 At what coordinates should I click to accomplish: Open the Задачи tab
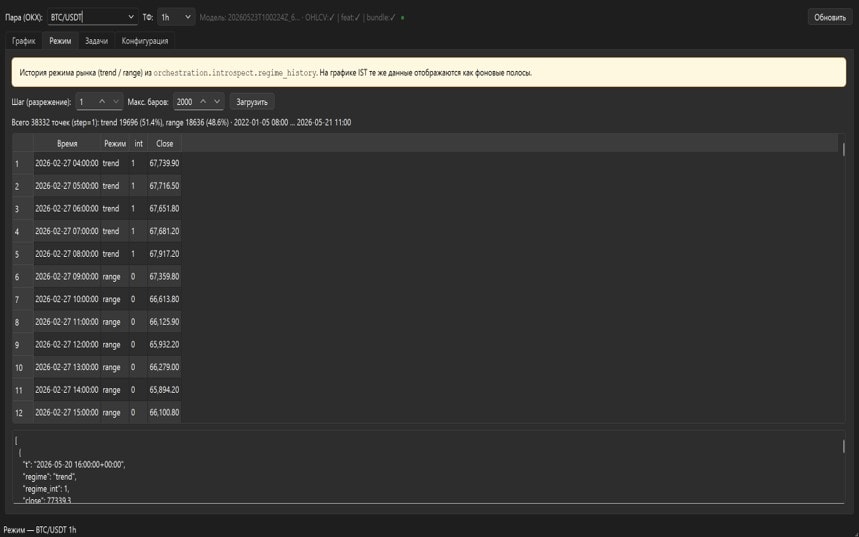(x=96, y=41)
